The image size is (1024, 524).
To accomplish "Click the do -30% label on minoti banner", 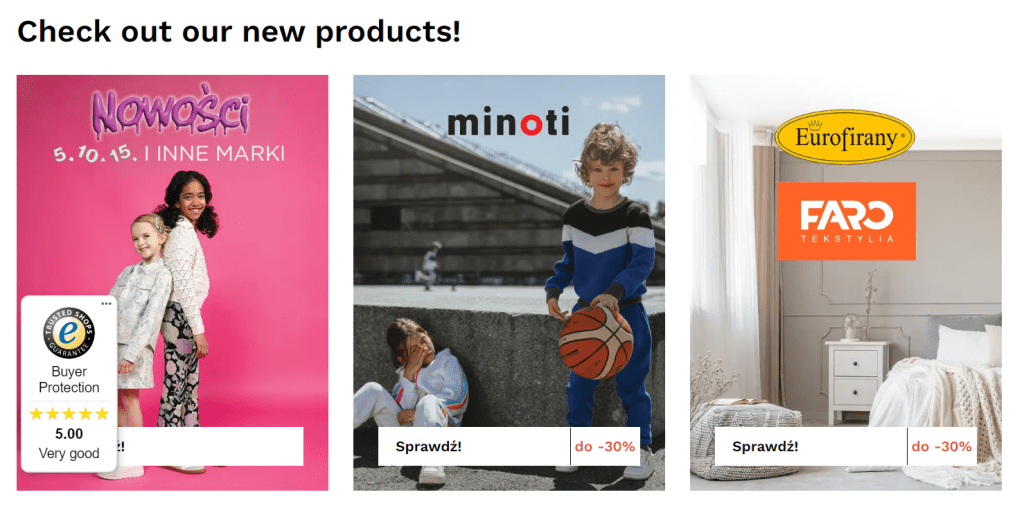I will 605,447.
